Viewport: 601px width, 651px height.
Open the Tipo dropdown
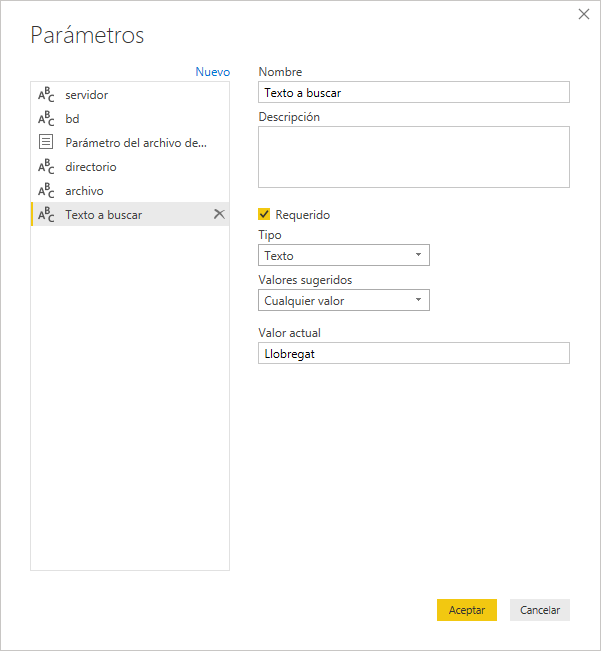pos(343,256)
